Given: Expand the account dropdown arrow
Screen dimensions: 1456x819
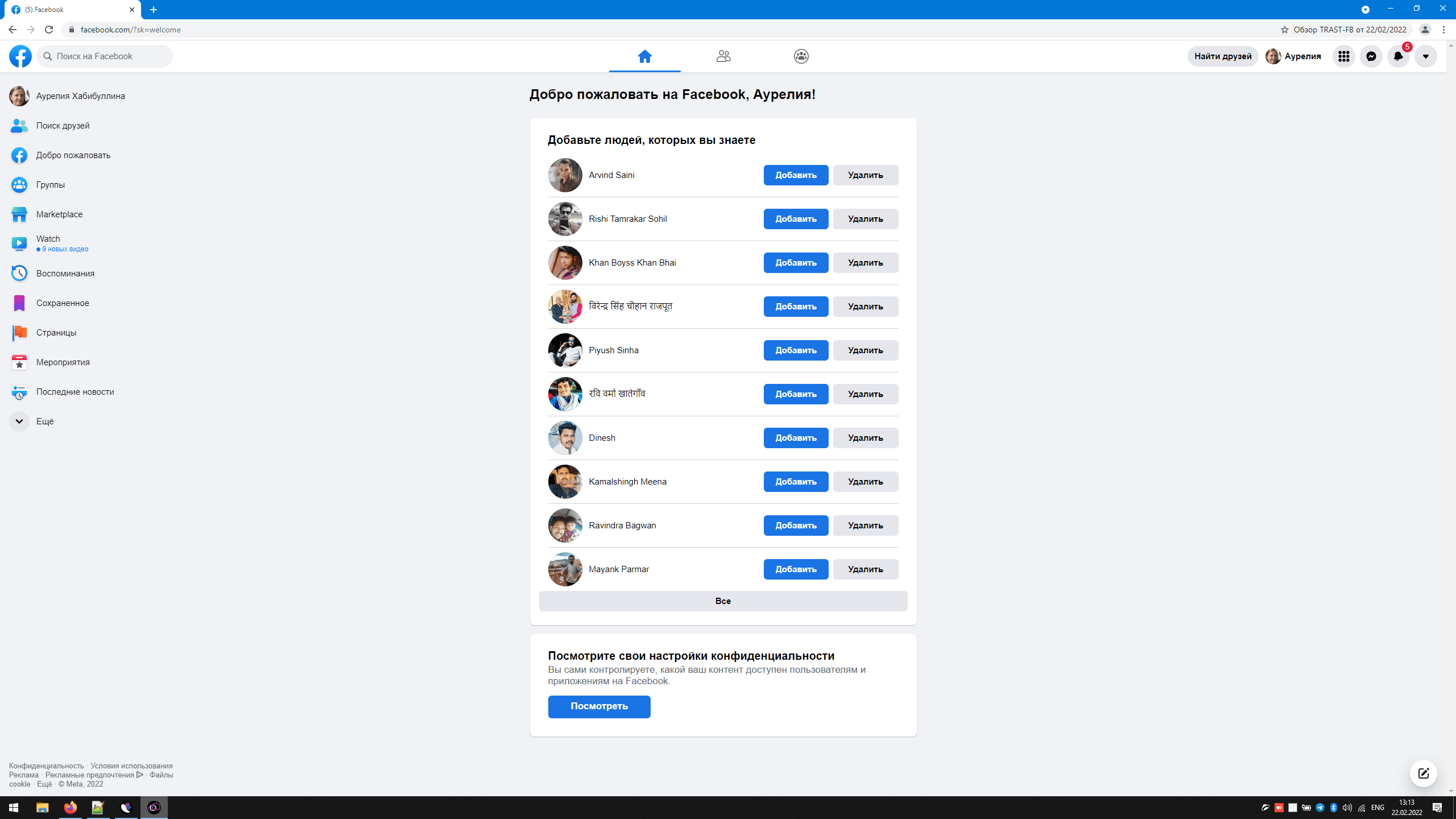Looking at the screenshot, I should (x=1426, y=56).
